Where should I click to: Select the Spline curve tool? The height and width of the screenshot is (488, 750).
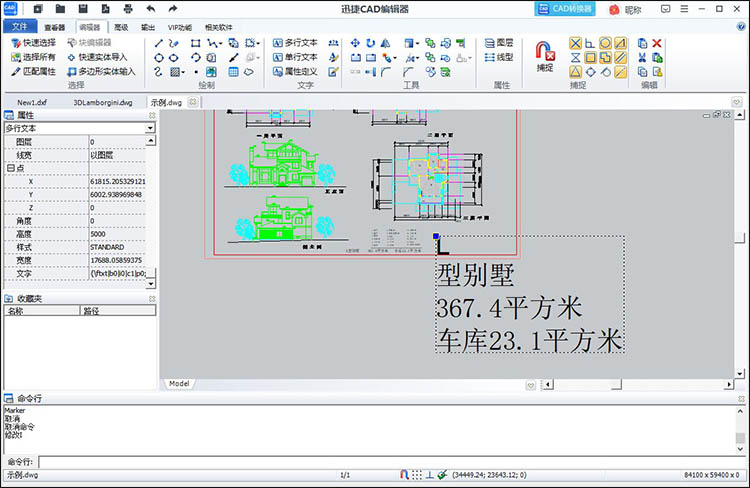pyautogui.click(x=159, y=72)
